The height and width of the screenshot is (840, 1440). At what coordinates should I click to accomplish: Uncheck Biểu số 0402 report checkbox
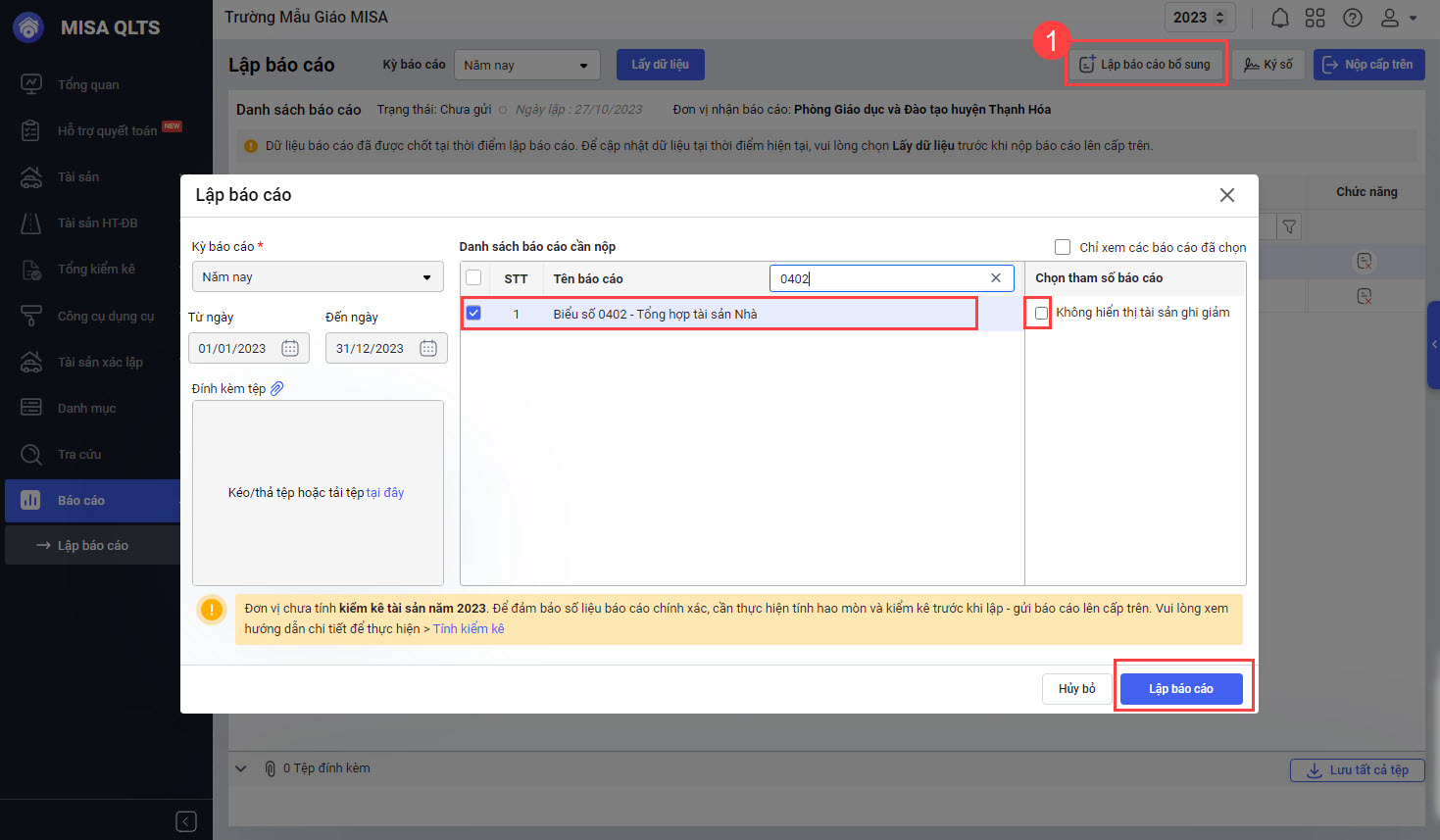473,314
